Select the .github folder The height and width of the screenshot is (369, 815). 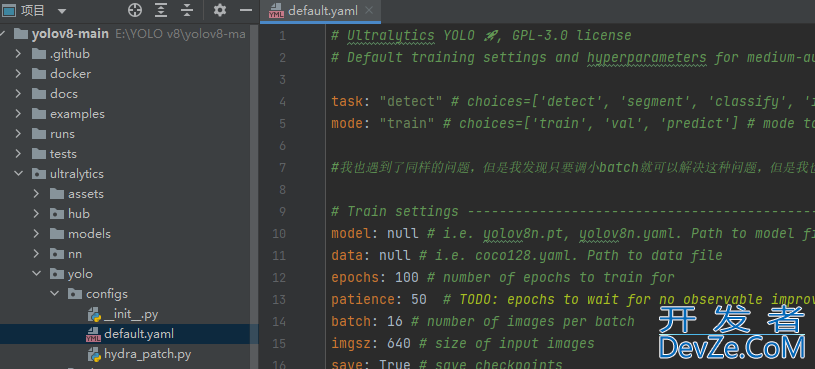point(70,54)
